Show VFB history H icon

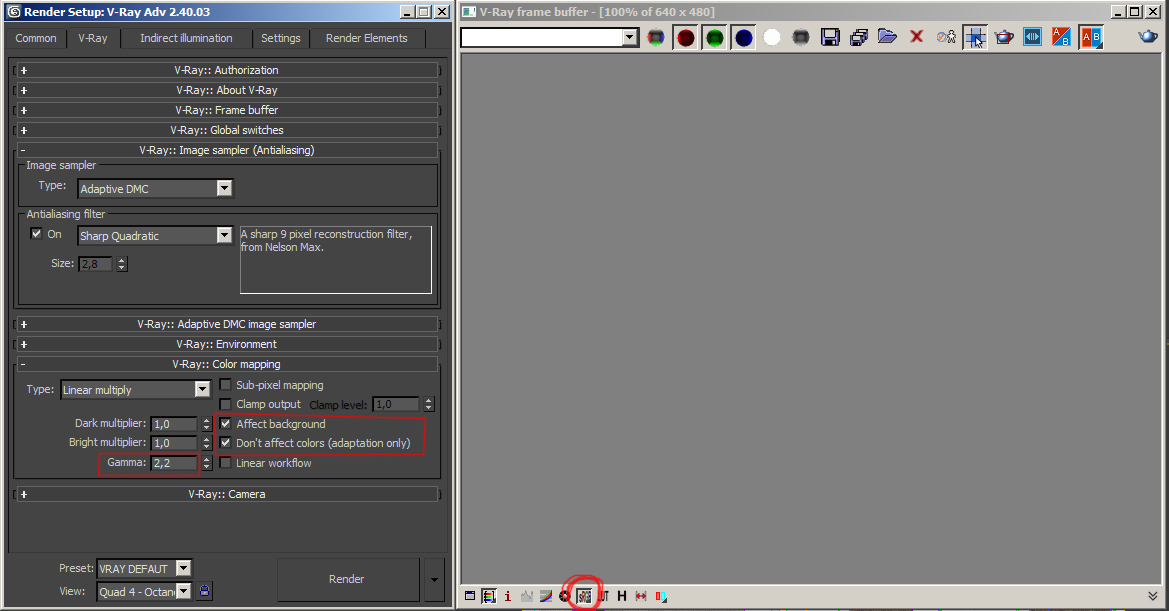coord(622,596)
